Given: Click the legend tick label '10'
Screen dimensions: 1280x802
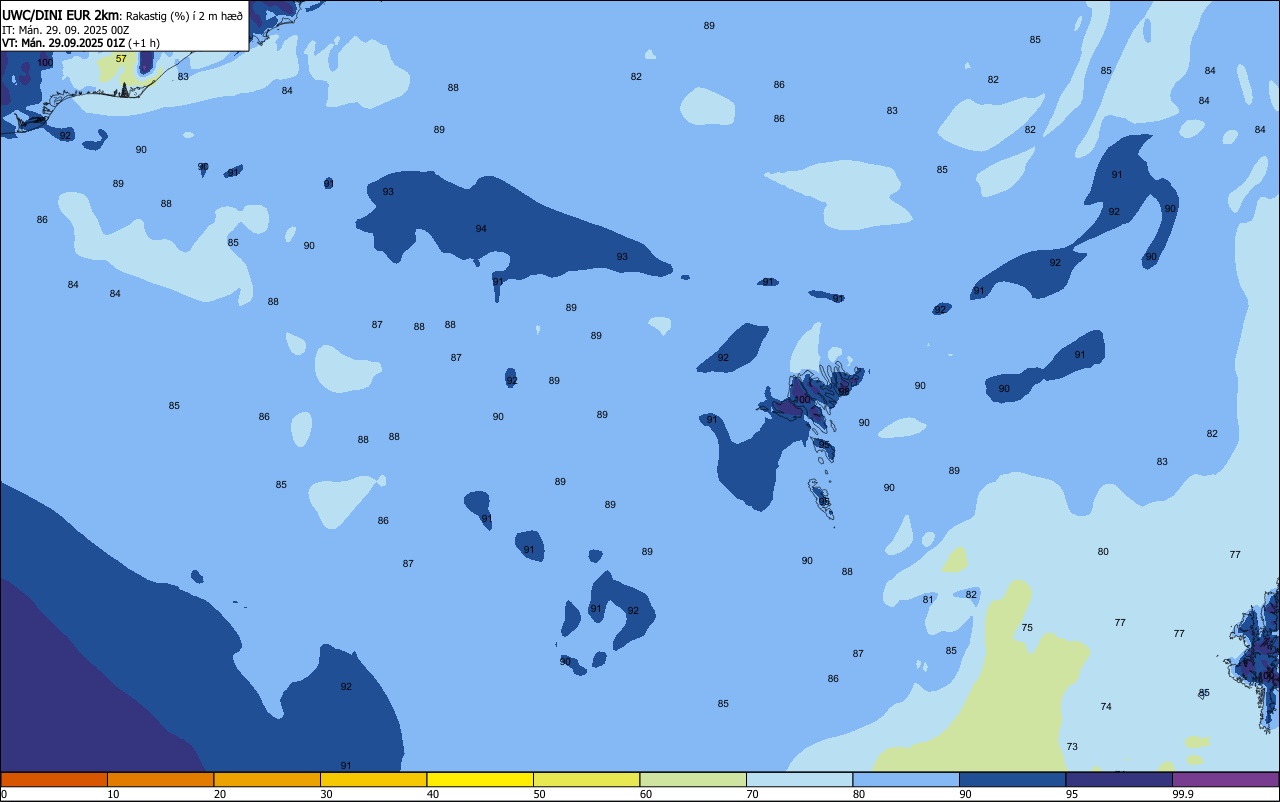Looking at the screenshot, I should point(114,794).
